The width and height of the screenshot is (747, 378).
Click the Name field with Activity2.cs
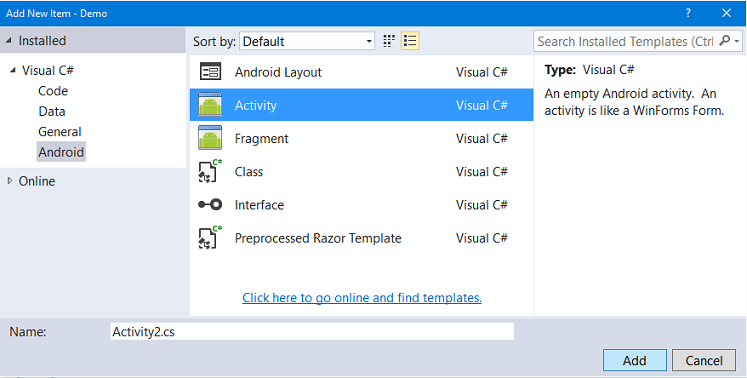click(312, 332)
